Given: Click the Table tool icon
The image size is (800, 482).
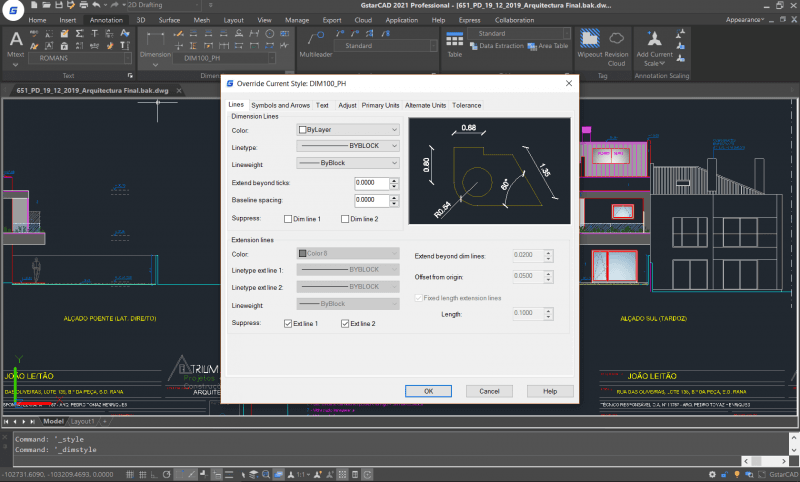Looking at the screenshot, I should (x=454, y=41).
